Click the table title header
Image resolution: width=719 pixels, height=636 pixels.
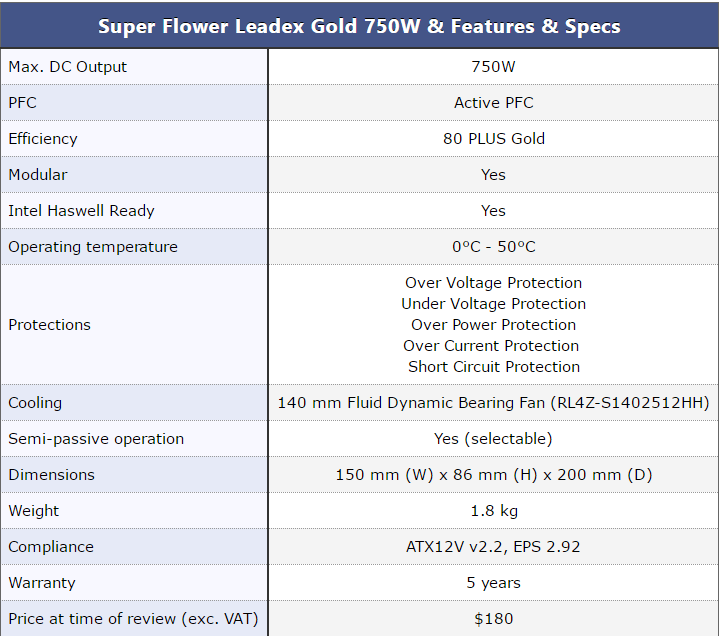(360, 26)
